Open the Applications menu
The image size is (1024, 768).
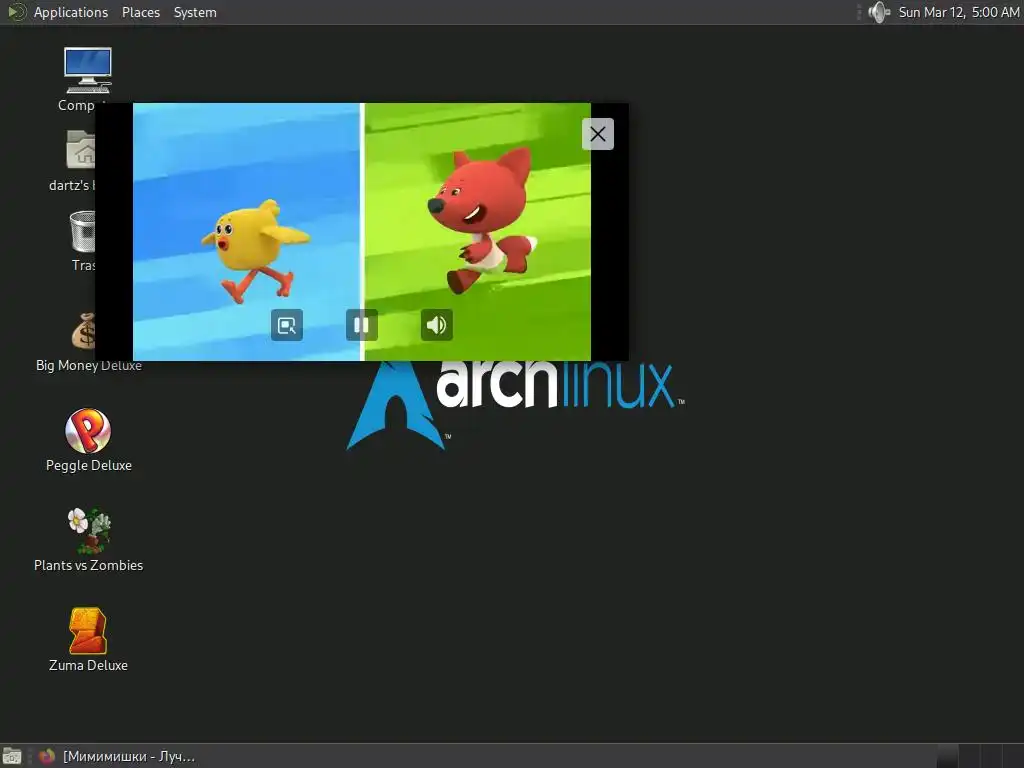click(71, 12)
